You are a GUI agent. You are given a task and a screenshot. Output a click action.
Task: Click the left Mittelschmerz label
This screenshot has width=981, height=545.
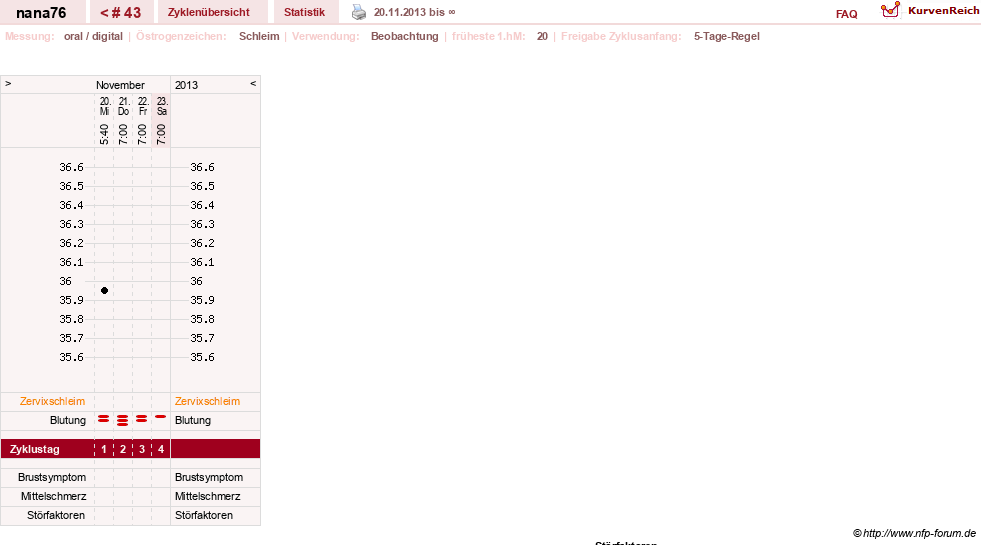(x=53, y=496)
